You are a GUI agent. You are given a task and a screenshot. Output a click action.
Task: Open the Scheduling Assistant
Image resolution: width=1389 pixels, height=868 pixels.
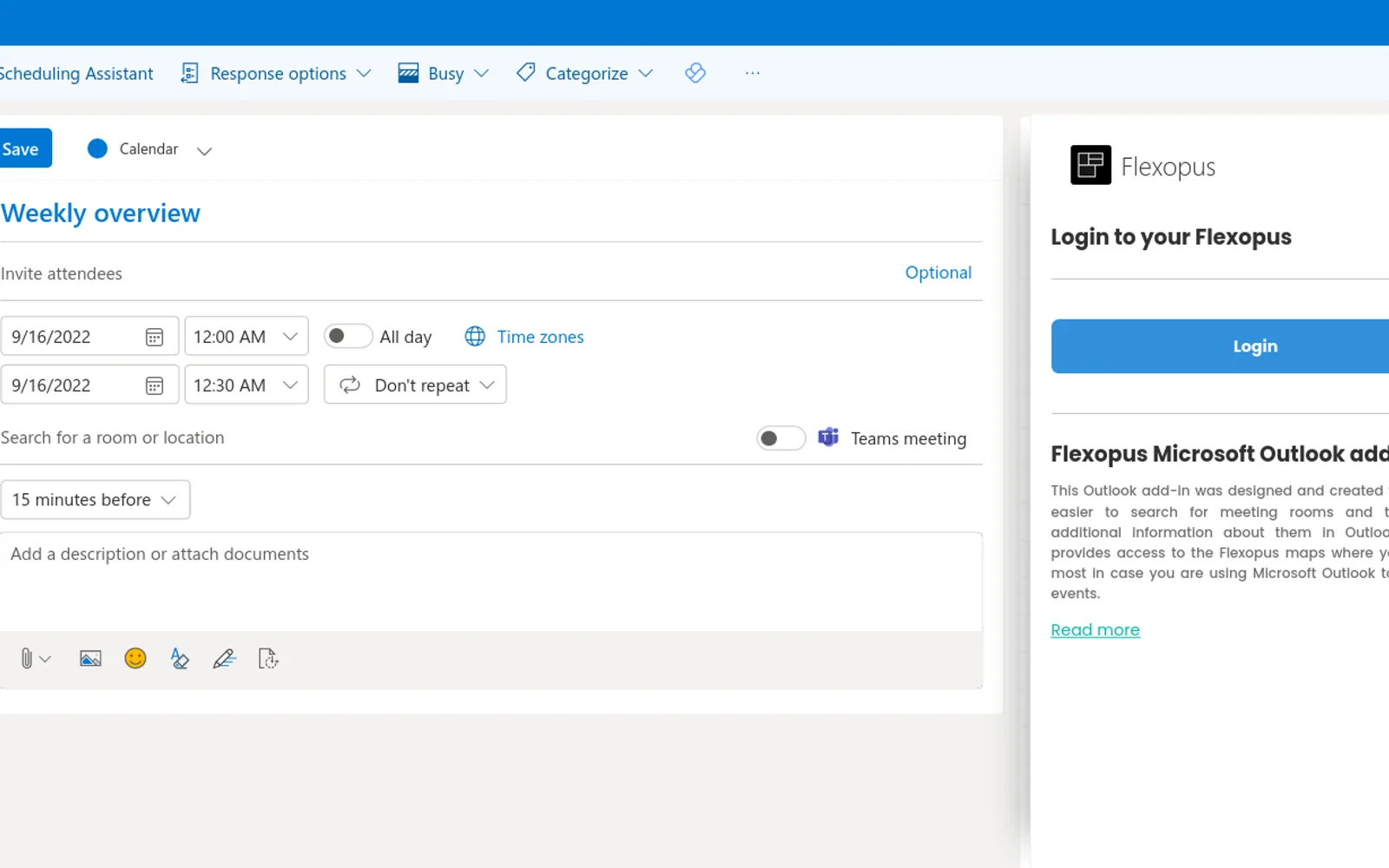(76, 74)
